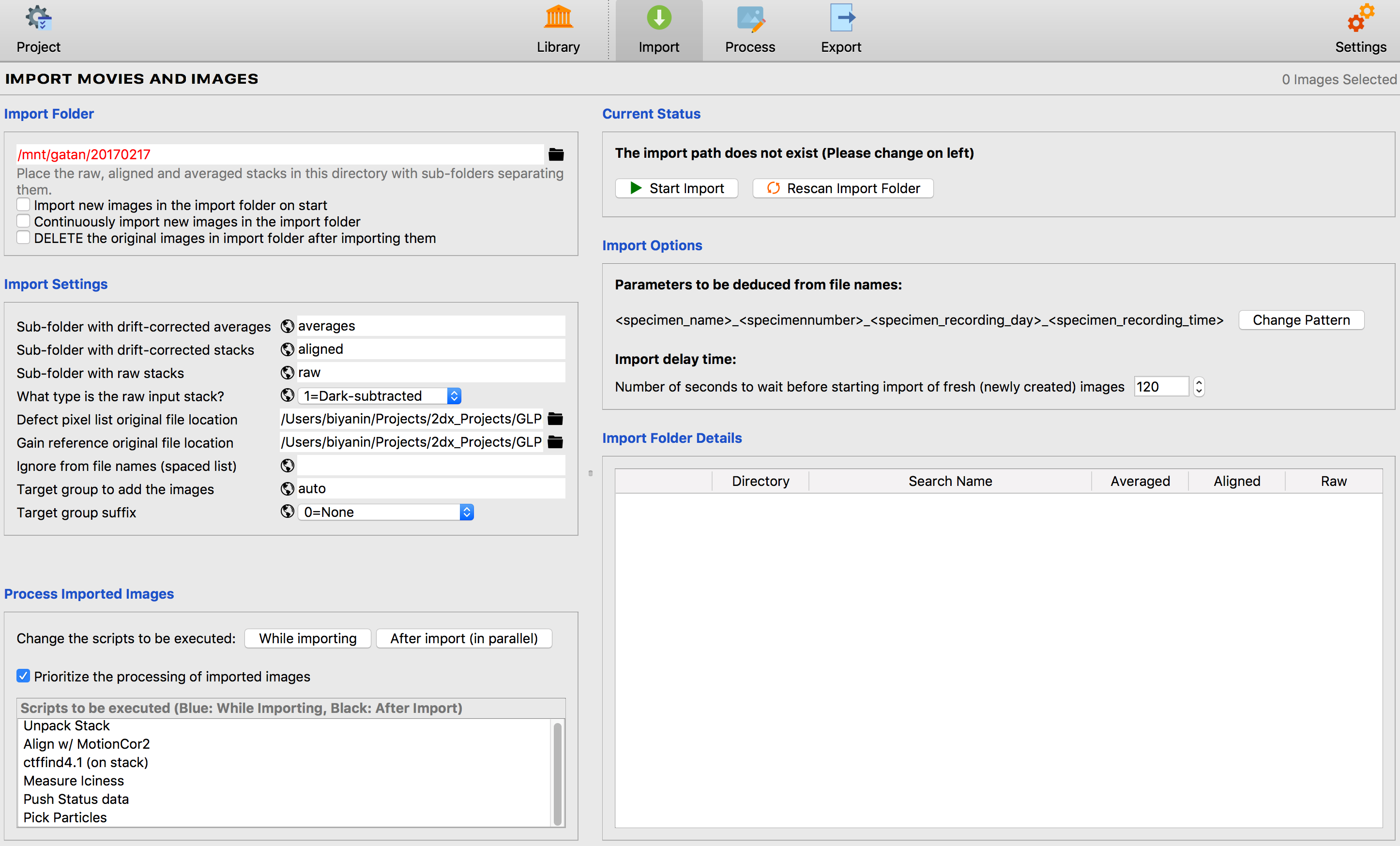Select the Process tab in top navigation

coord(750,30)
